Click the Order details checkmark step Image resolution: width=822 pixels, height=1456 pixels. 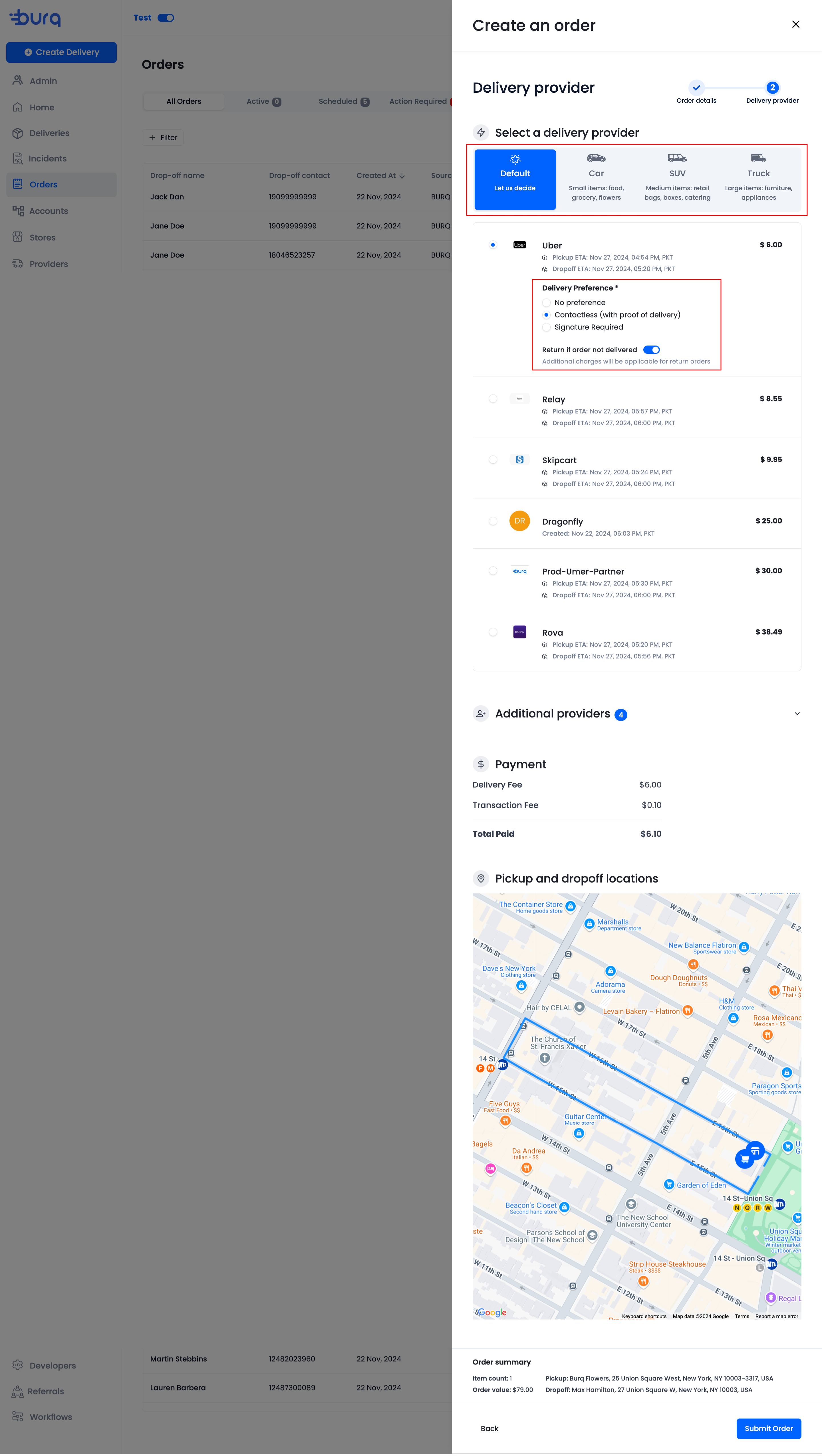pos(696,88)
